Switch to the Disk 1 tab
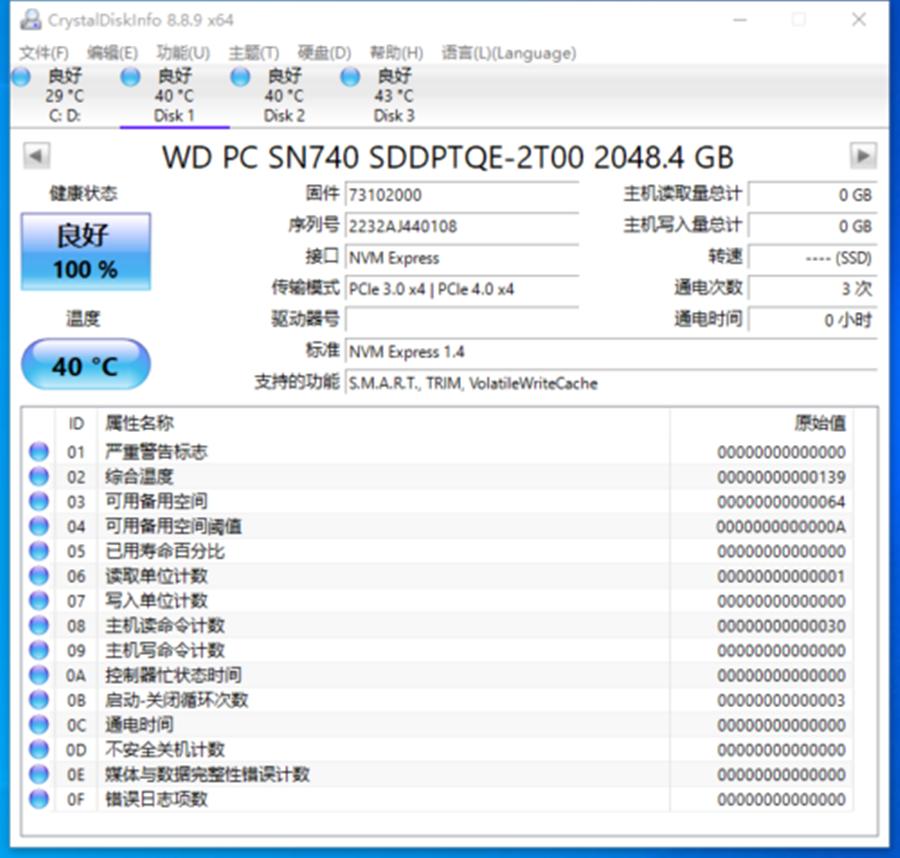 pyautogui.click(x=174, y=96)
